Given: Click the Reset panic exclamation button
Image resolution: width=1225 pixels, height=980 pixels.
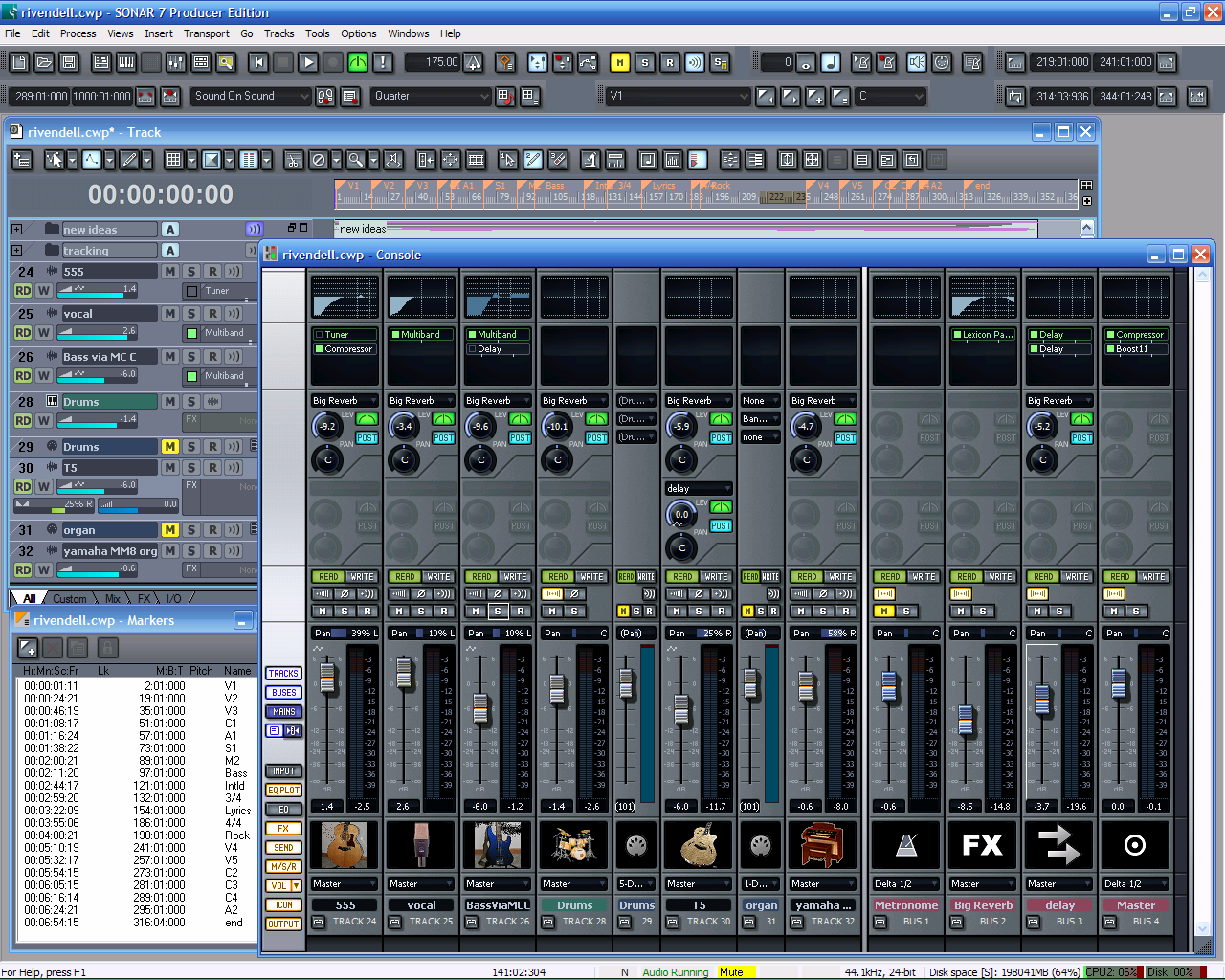Looking at the screenshot, I should [383, 62].
